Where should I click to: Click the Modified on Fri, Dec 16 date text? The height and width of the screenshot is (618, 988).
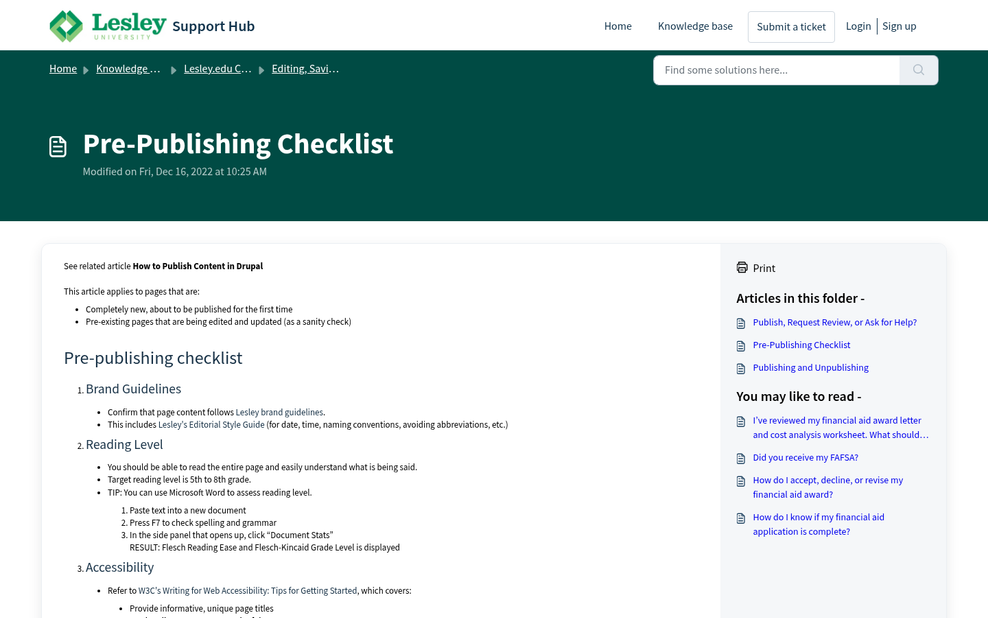175,171
